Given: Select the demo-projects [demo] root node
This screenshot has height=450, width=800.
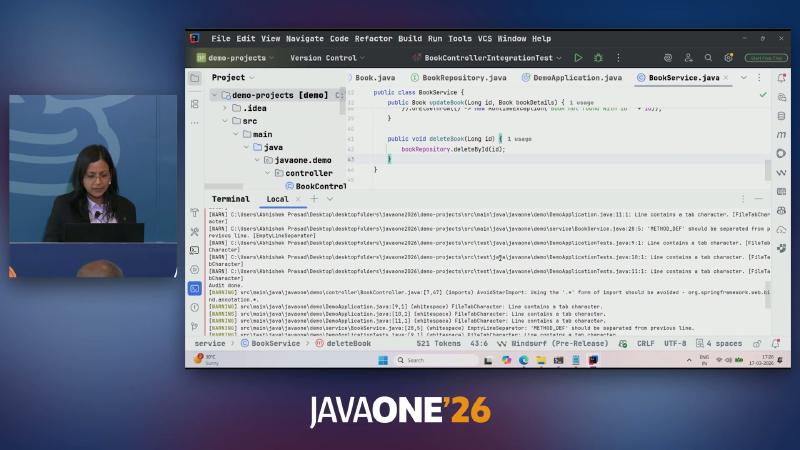Looking at the screenshot, I should (x=280, y=95).
